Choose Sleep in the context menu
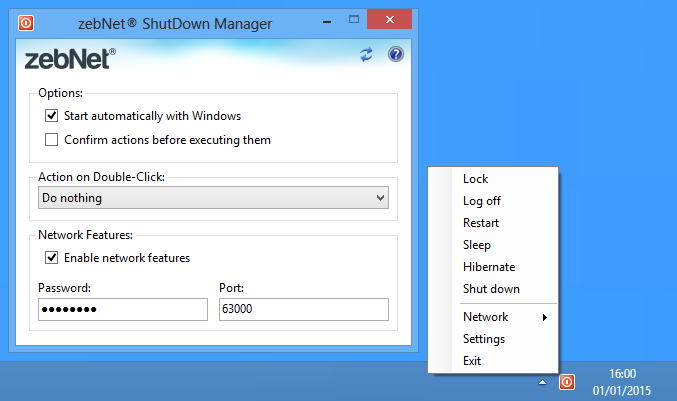The image size is (677, 401). coord(477,245)
